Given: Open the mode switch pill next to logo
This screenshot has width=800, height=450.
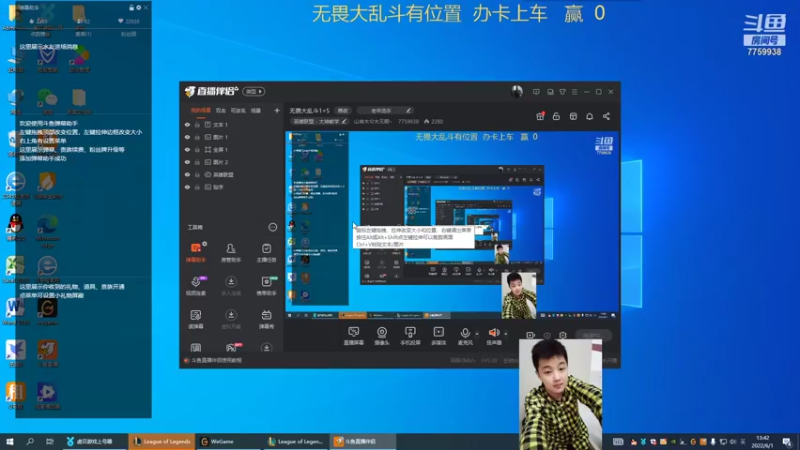Looking at the screenshot, I should click(254, 91).
